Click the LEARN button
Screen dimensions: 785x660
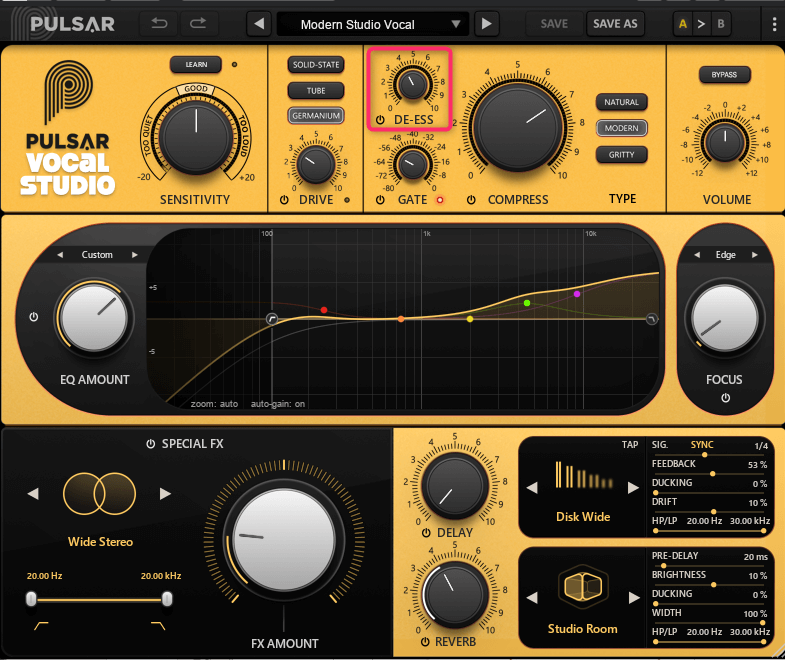coord(196,65)
